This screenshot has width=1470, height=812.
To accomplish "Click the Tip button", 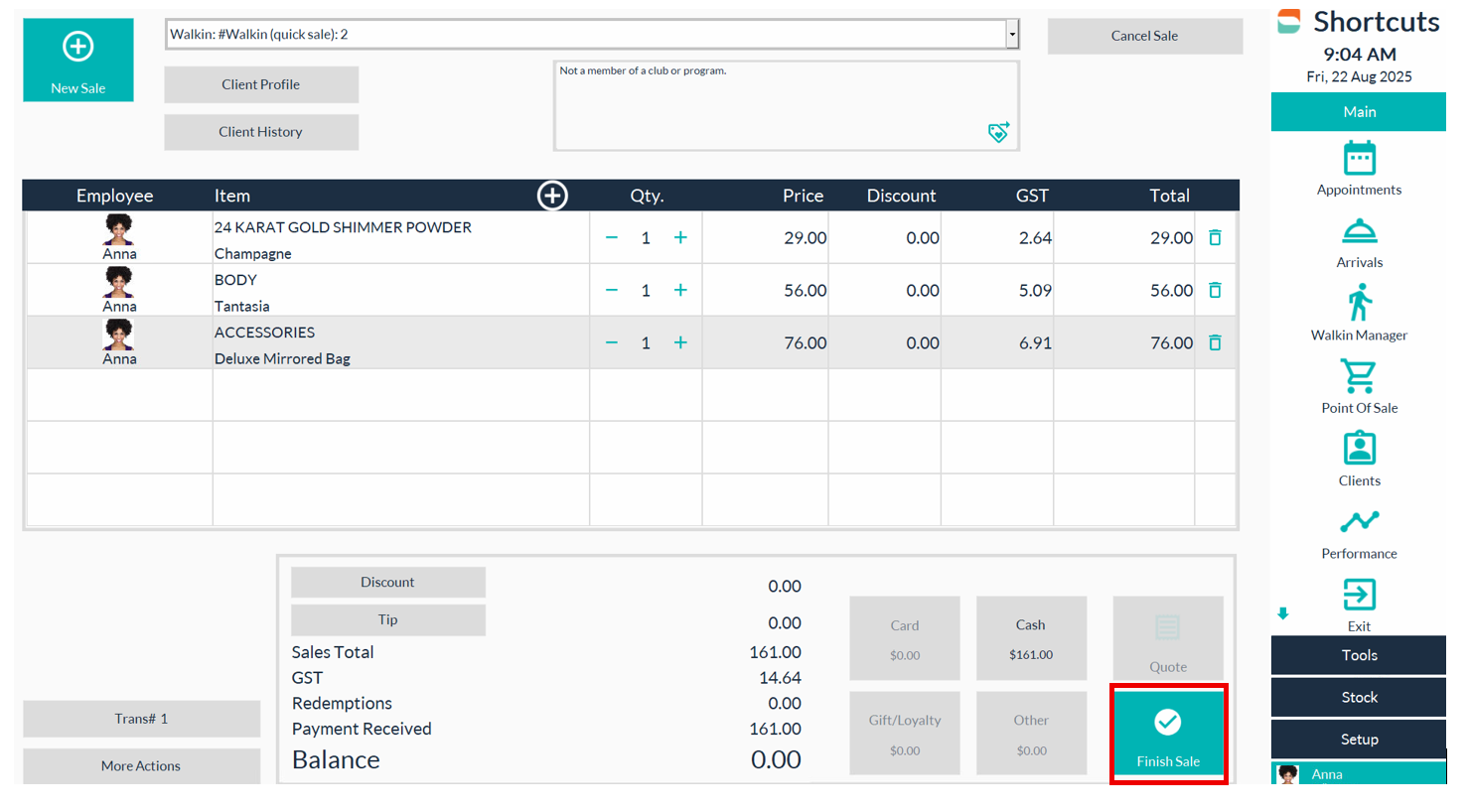I will (387, 620).
